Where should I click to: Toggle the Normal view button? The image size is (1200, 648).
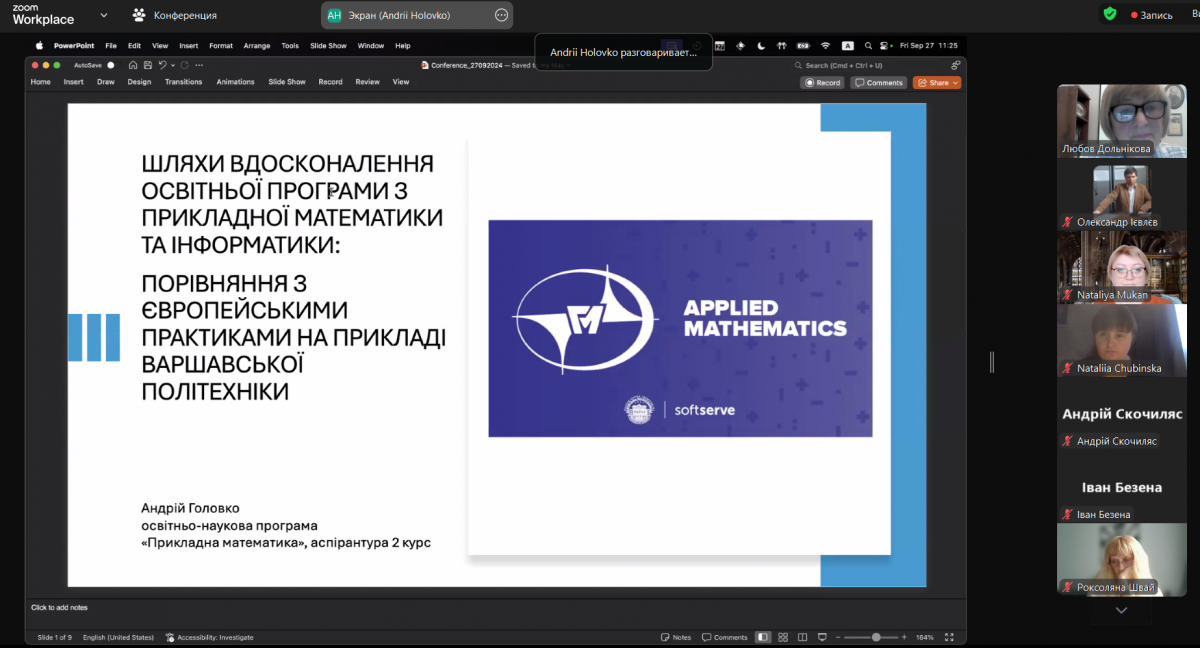tap(762, 636)
